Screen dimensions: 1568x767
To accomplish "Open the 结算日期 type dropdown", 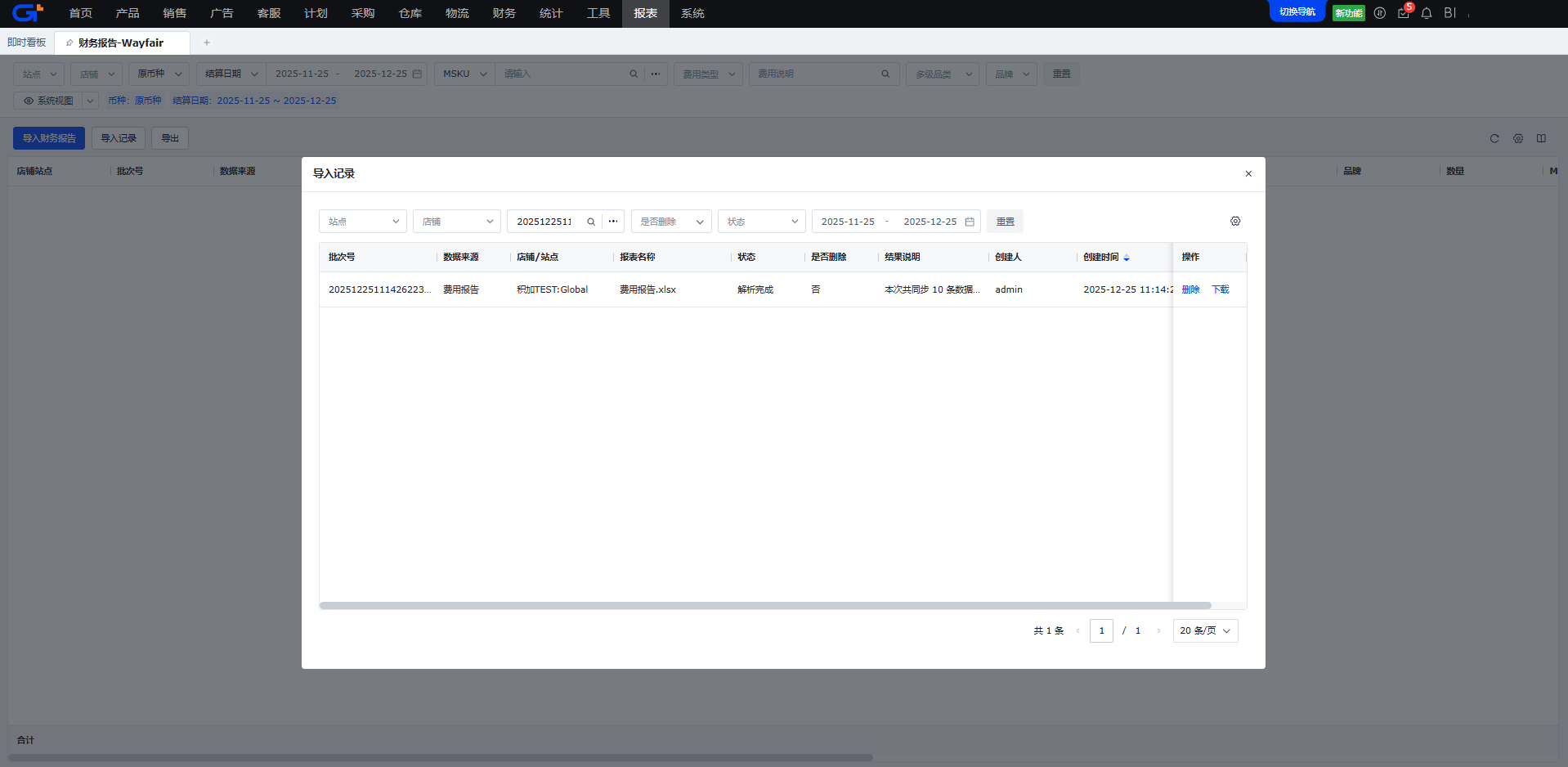I will coord(231,74).
